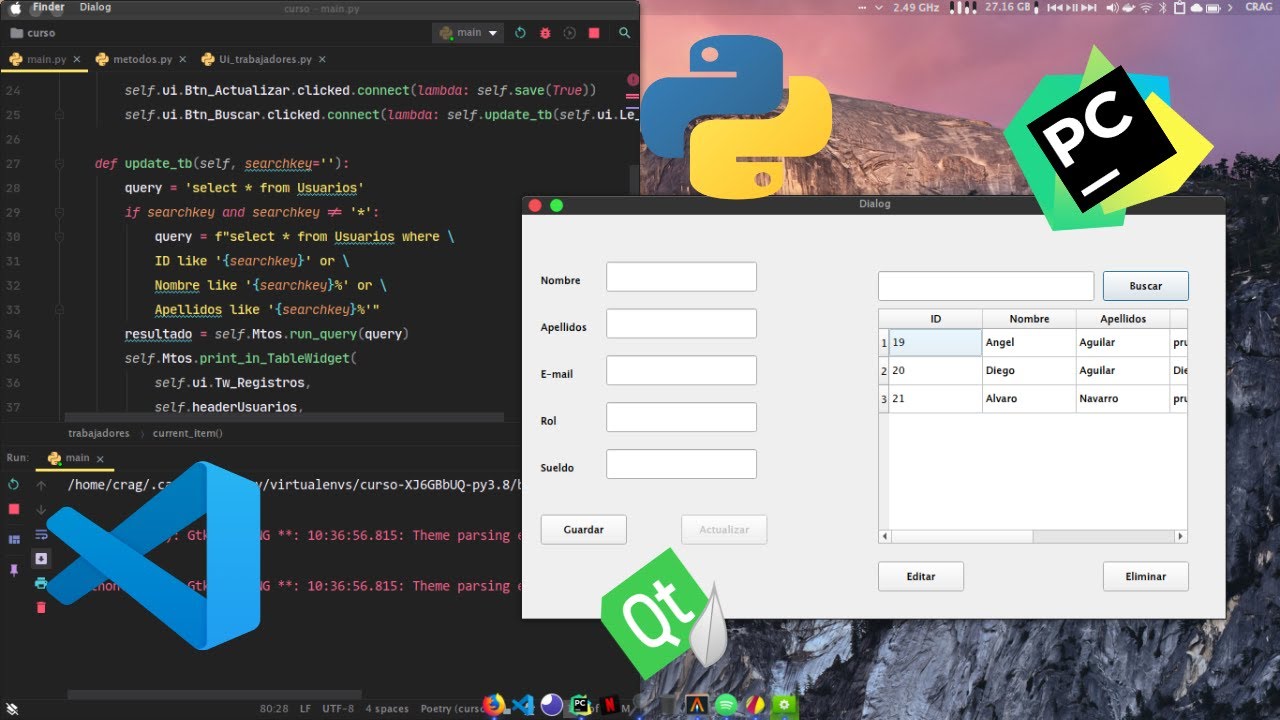This screenshot has height=720, width=1280.
Task: Click the Nombre column header in the table
Action: [x=1029, y=319]
